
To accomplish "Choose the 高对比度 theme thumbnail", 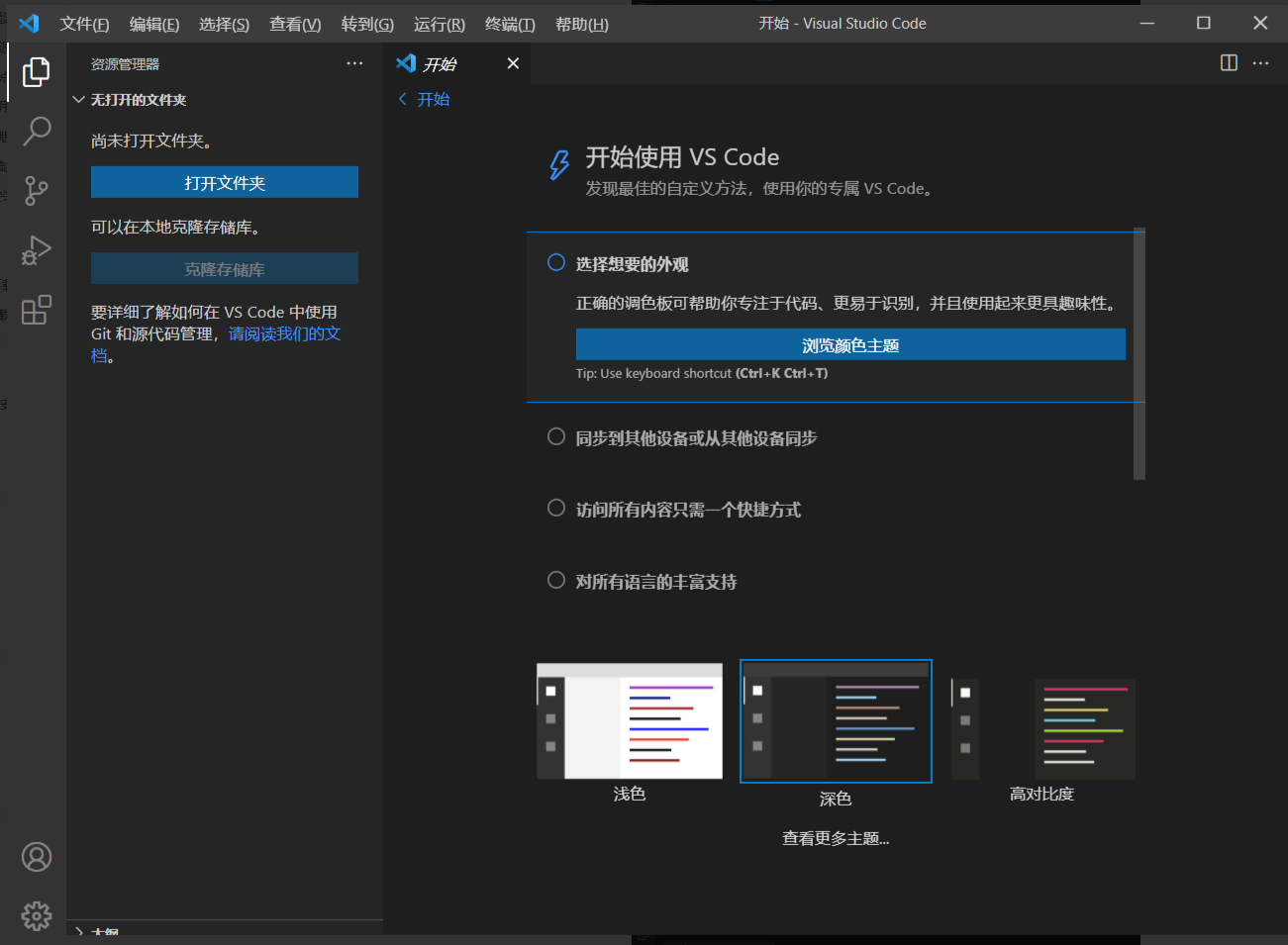I will [x=1042, y=728].
